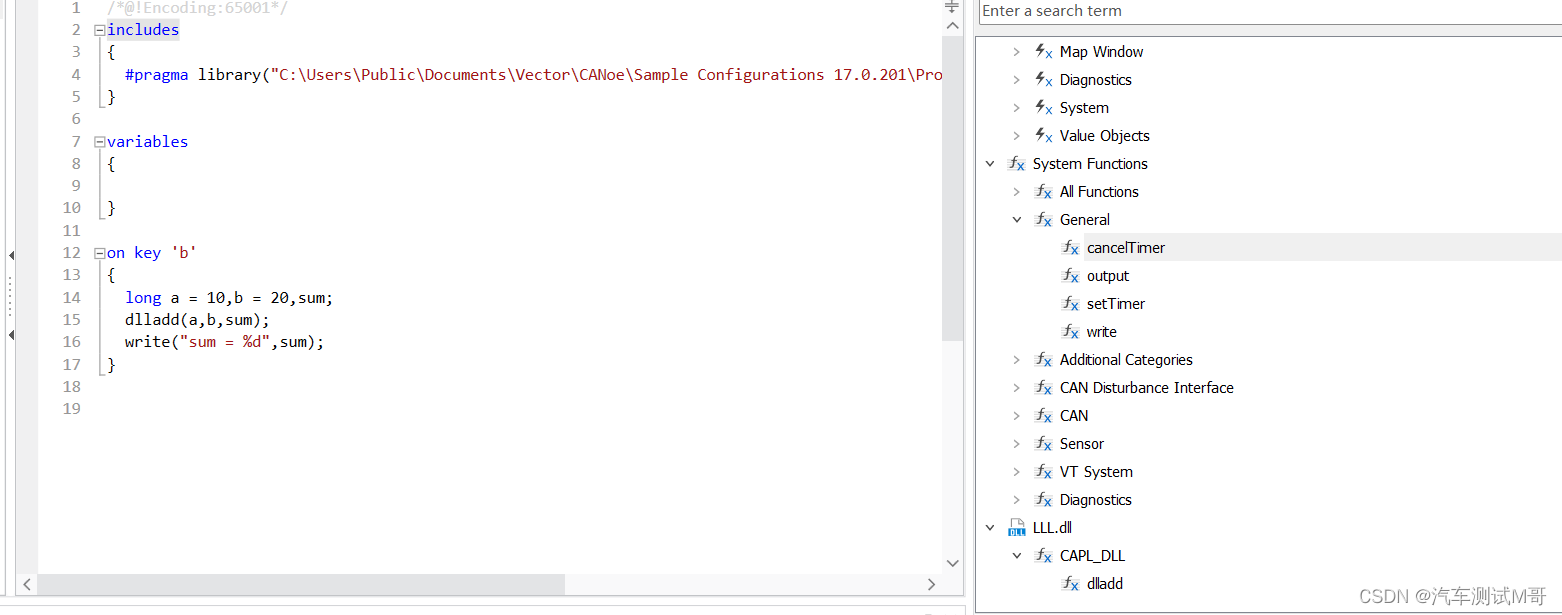This screenshot has height=615, width=1562.
Task: Expand the CAN Disturbance Interface node
Action: pos(1016,387)
